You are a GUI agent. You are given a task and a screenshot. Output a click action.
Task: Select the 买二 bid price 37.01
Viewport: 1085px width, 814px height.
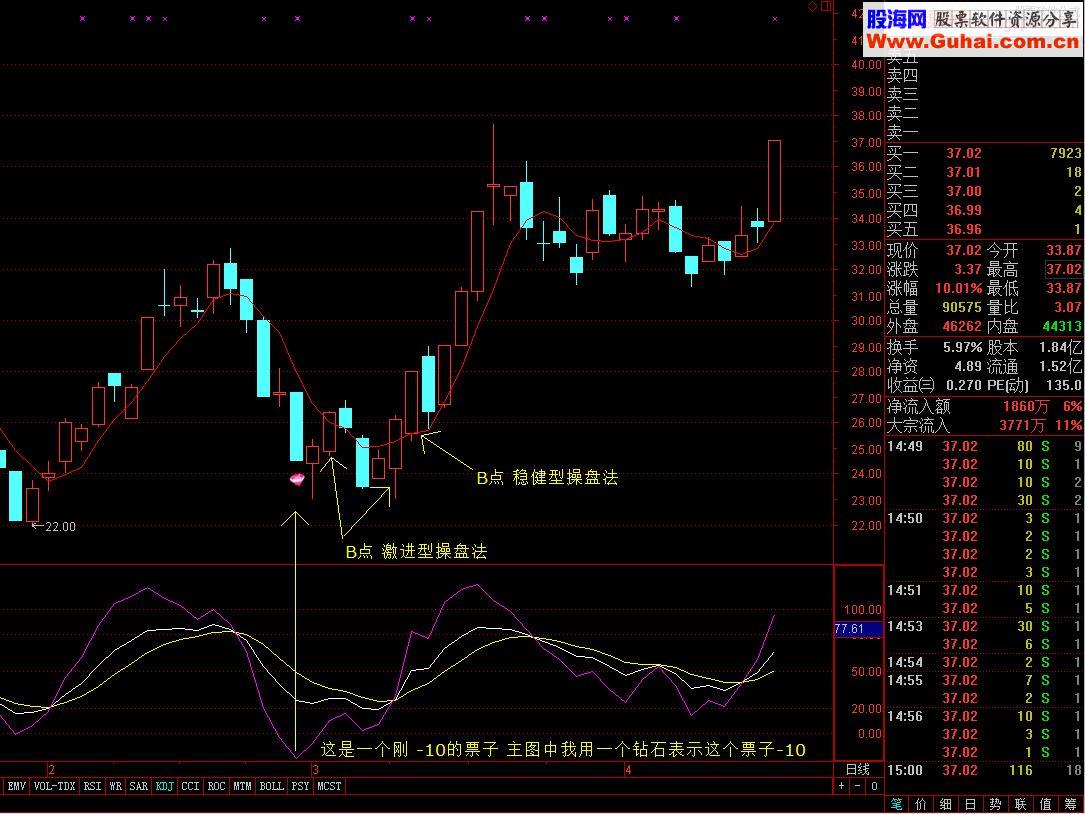pyautogui.click(x=963, y=172)
